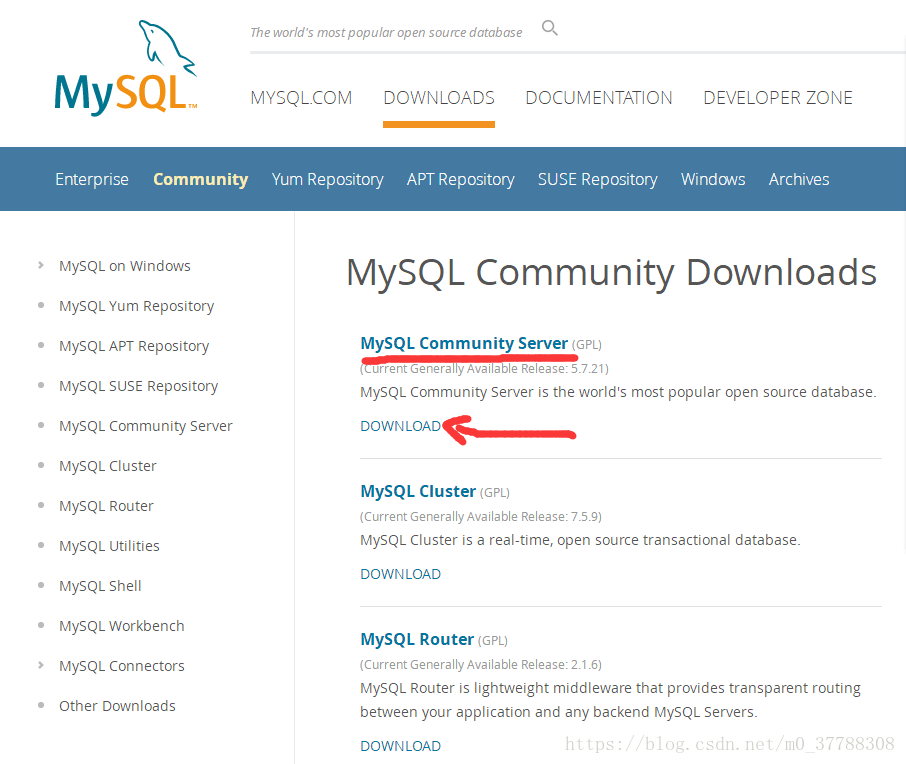Open MySQL SUSE Repository sidebar link
The image size is (906, 764).
pyautogui.click(x=139, y=386)
